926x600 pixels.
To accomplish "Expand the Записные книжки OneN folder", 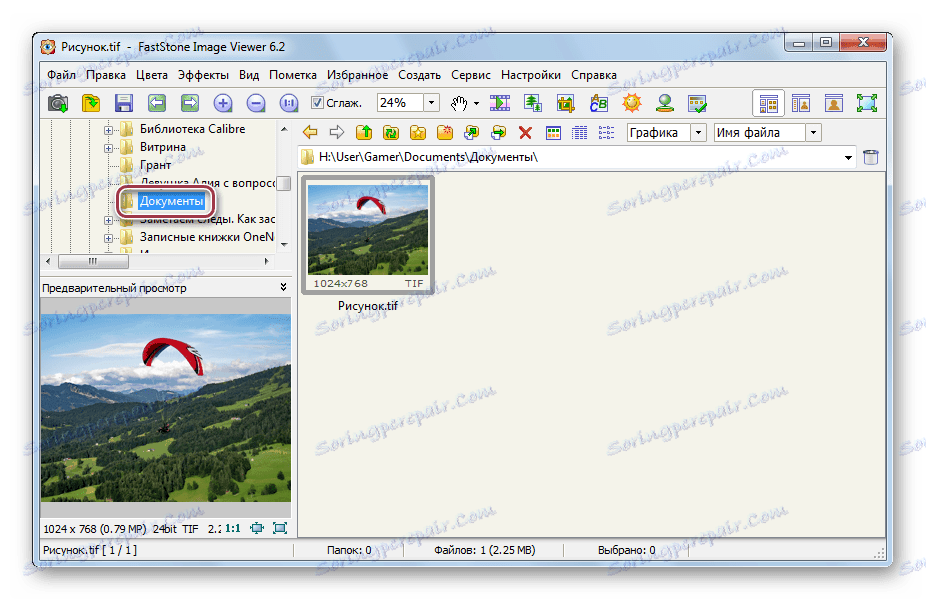I will tap(108, 238).
